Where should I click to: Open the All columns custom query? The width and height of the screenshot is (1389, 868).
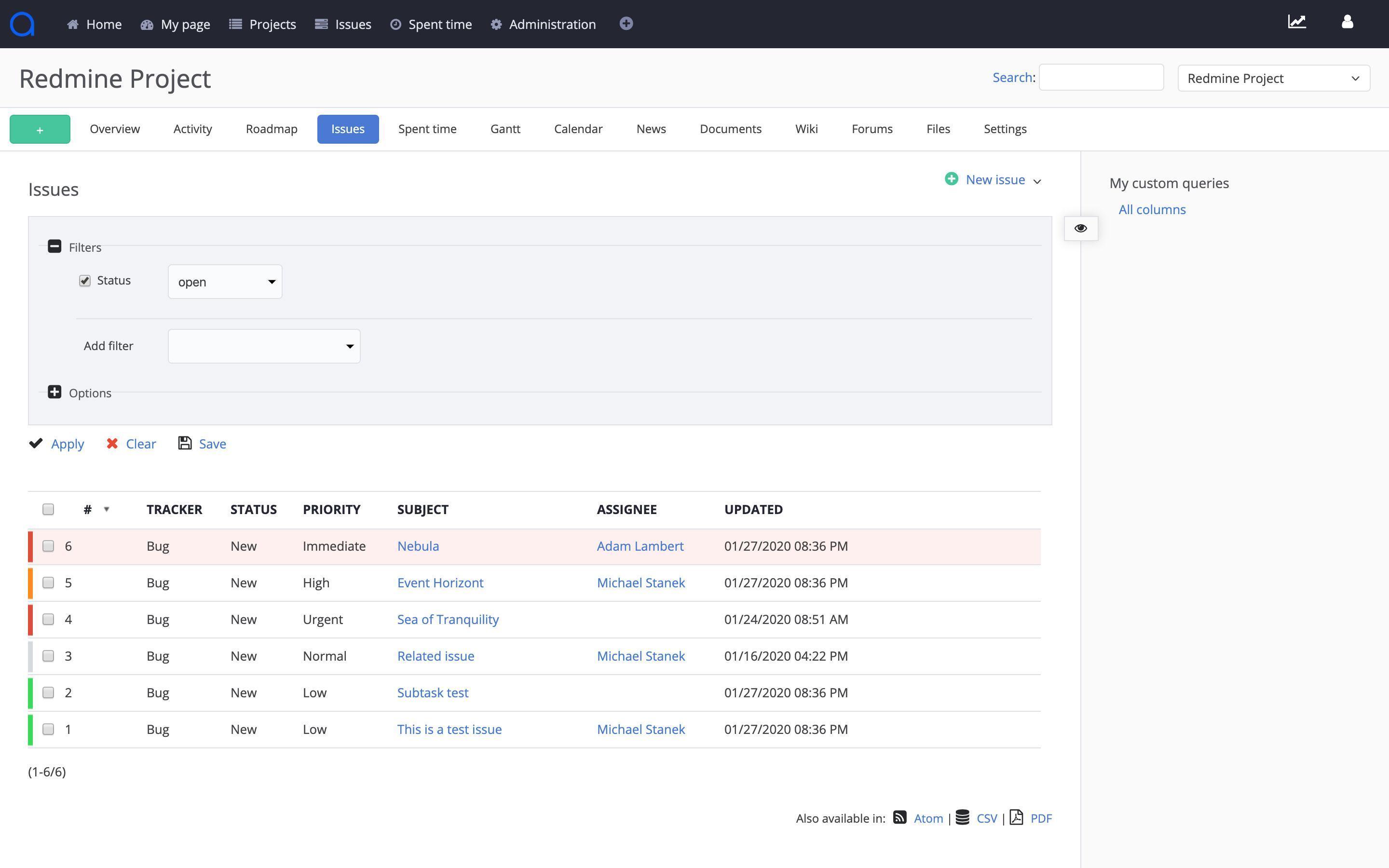pos(1152,210)
